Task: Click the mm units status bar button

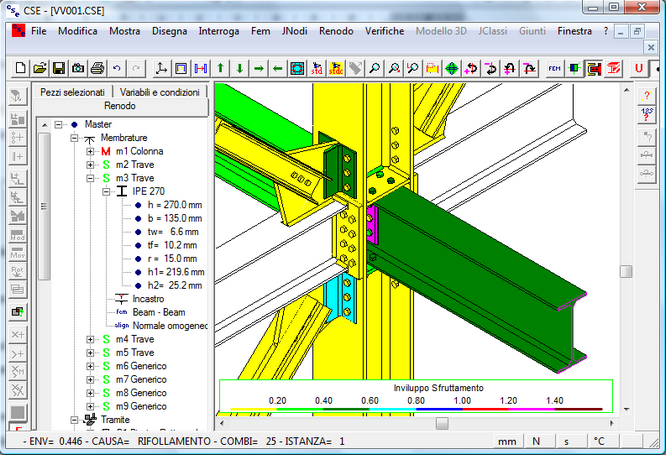Action: click(x=508, y=441)
